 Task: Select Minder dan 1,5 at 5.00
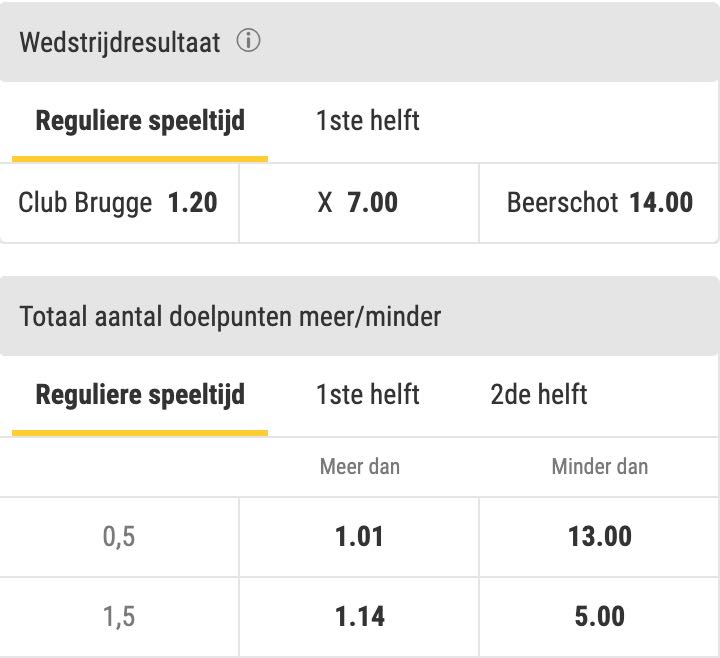599,617
